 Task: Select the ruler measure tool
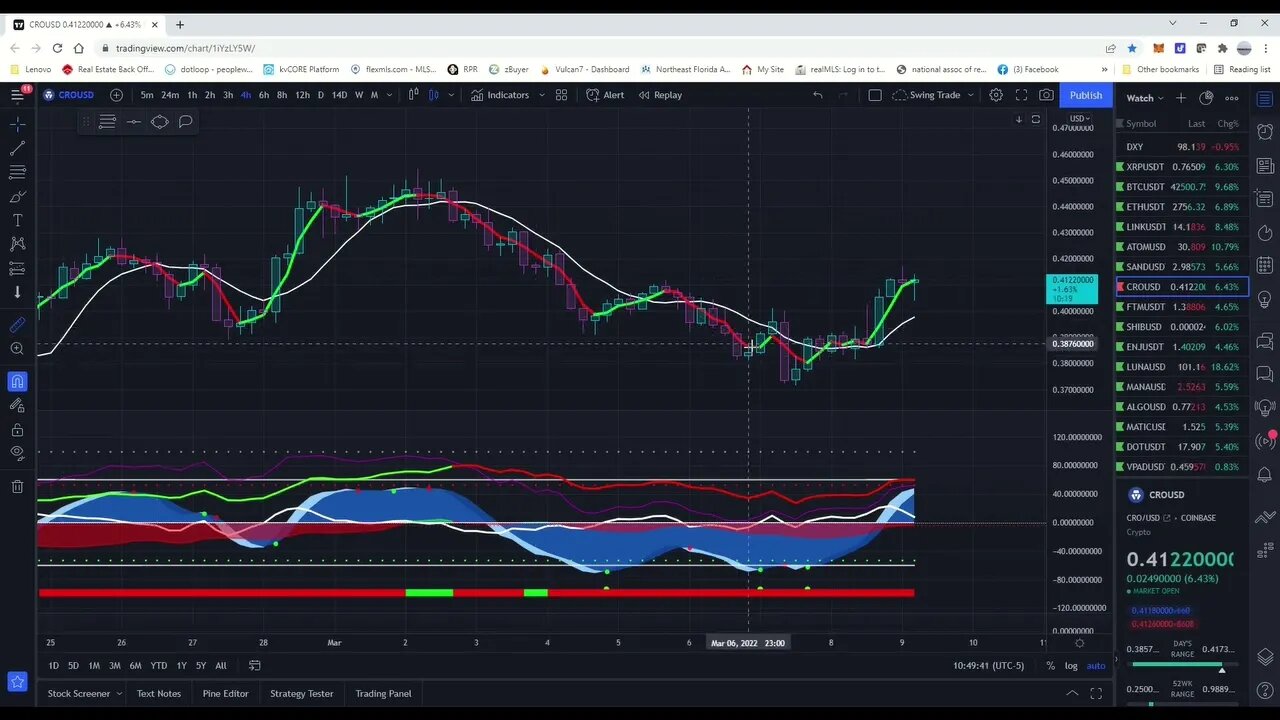pyautogui.click(x=17, y=325)
